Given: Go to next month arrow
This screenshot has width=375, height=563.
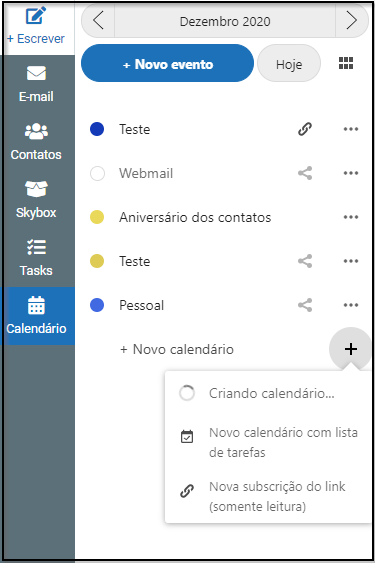Looking at the screenshot, I should tap(352, 20).
